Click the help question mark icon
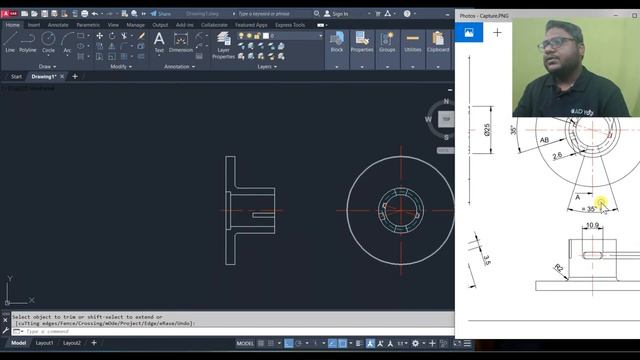Screen dimensions: 640x360 (407, 13)
